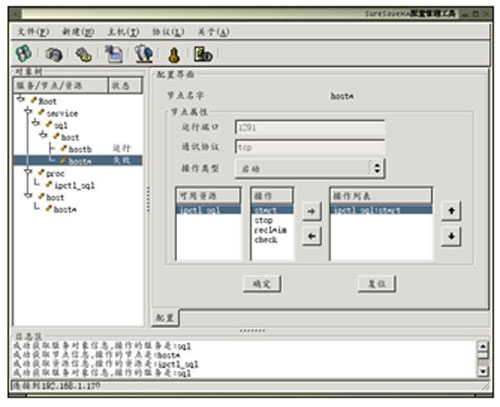Click the confirm button left of reset

262,284
